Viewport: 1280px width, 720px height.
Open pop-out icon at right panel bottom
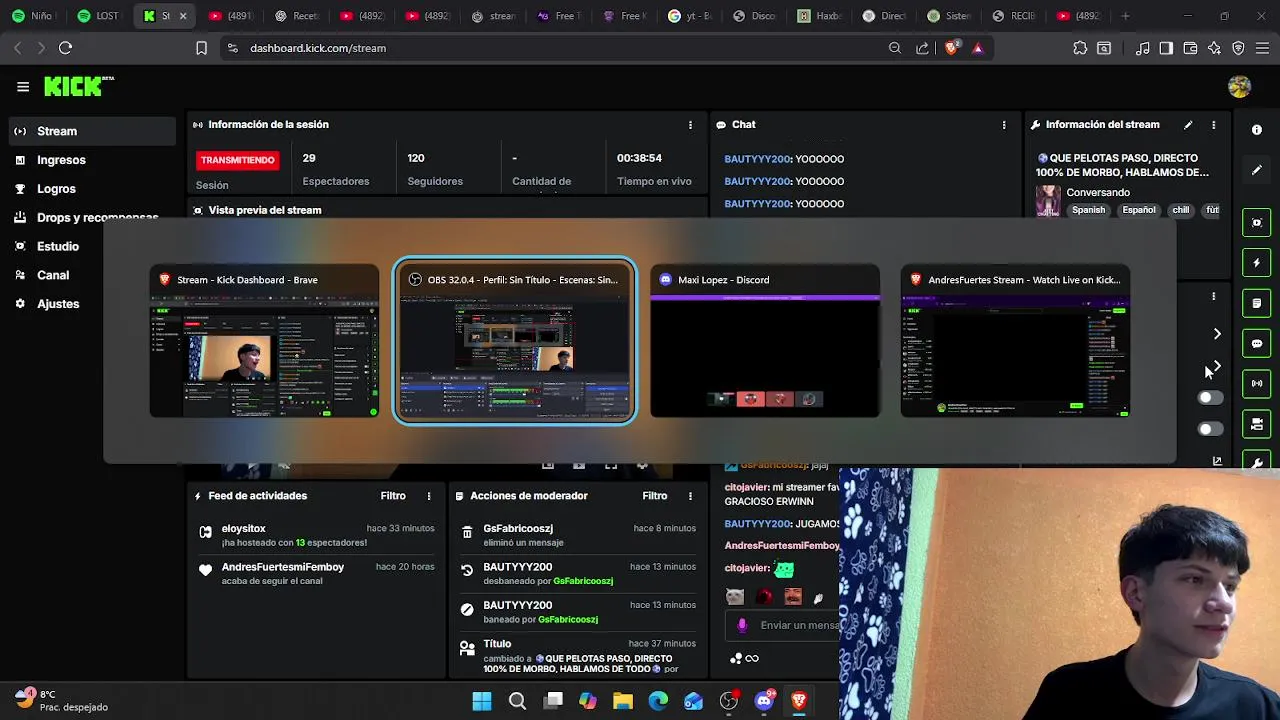pyautogui.click(x=1217, y=461)
